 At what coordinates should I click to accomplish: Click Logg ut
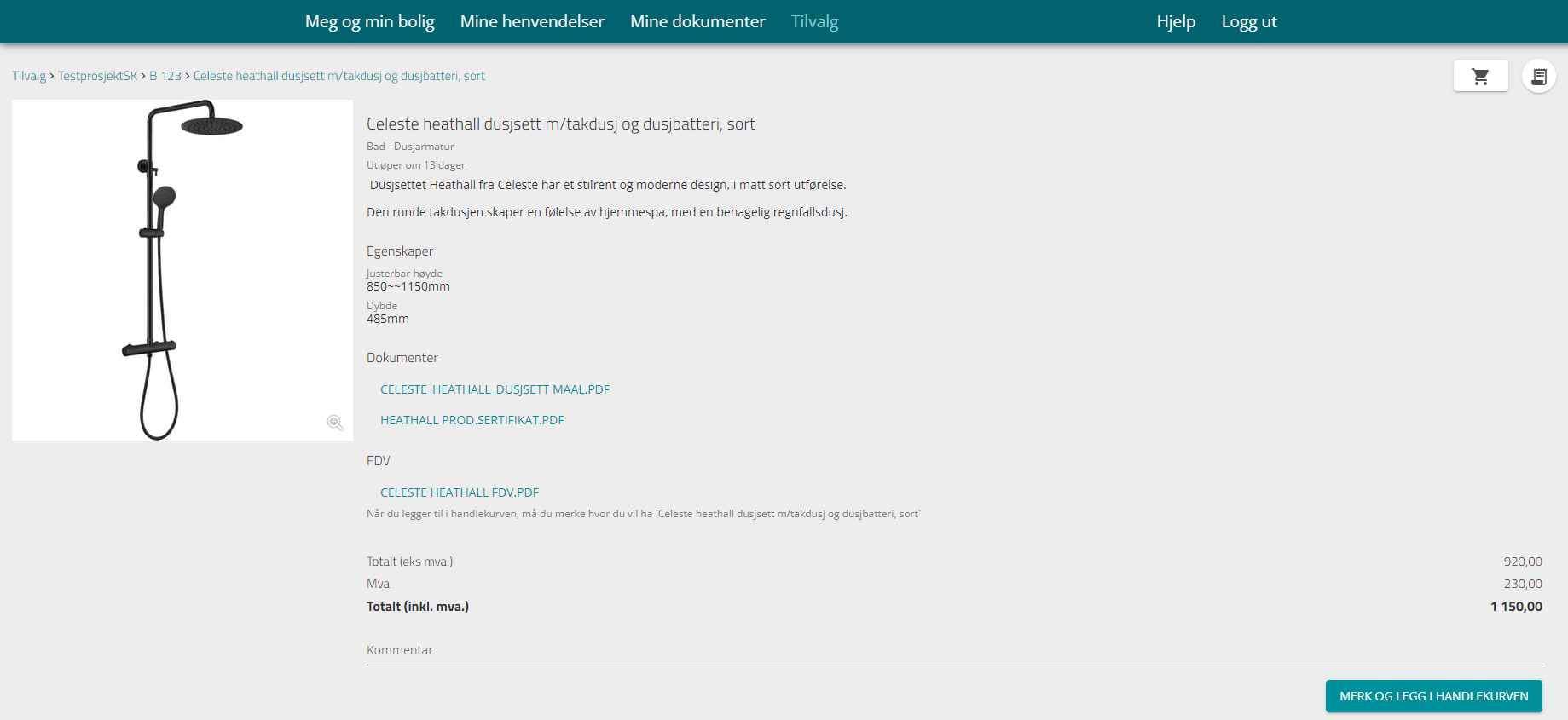coord(1249,21)
